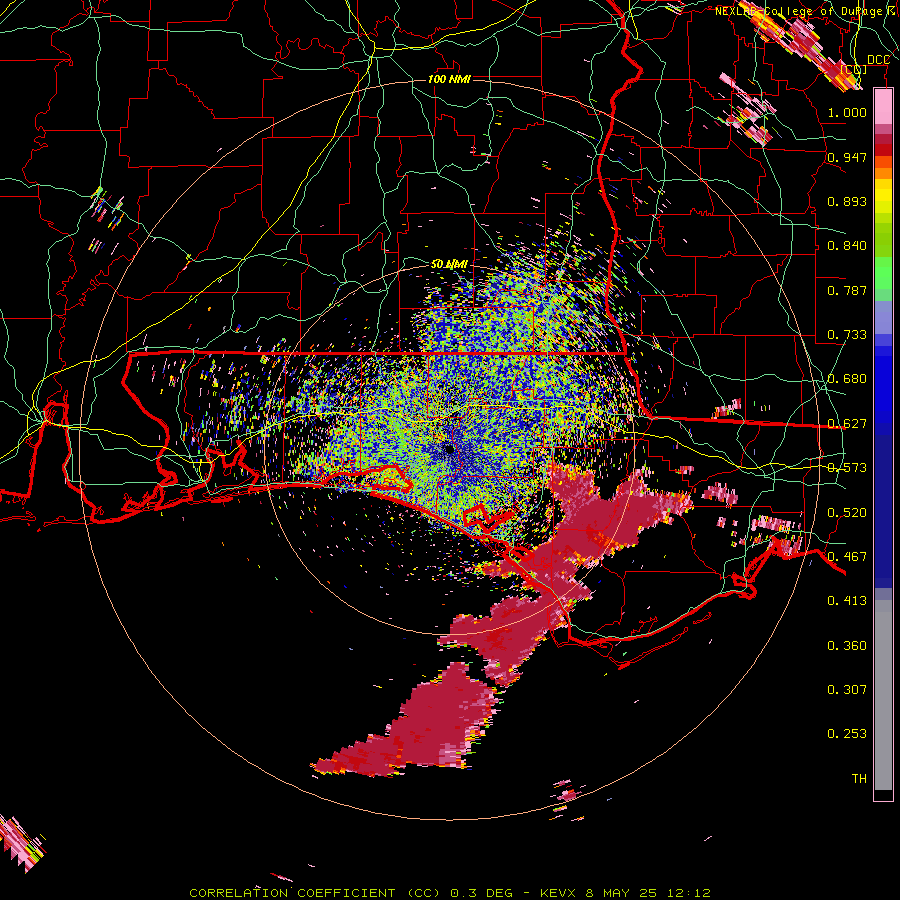Click the 0.627 legend value
Viewport: 900px width, 900px height.
pos(847,423)
